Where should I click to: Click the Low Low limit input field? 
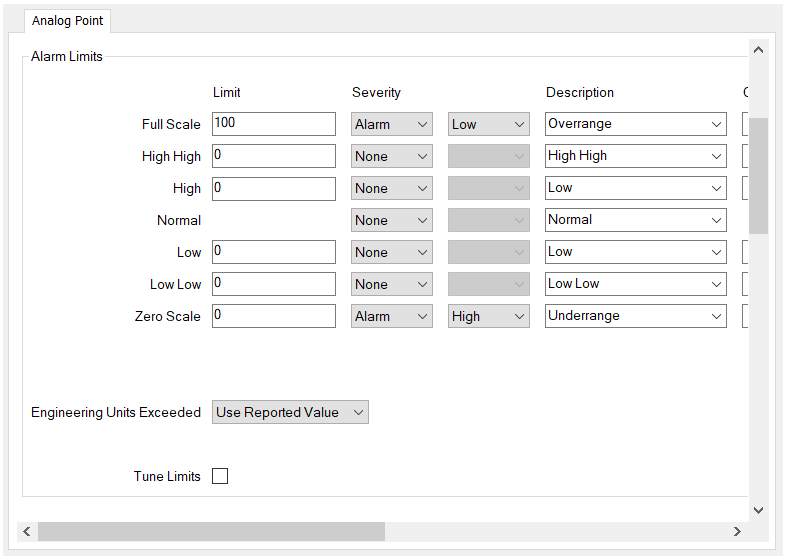tap(274, 284)
